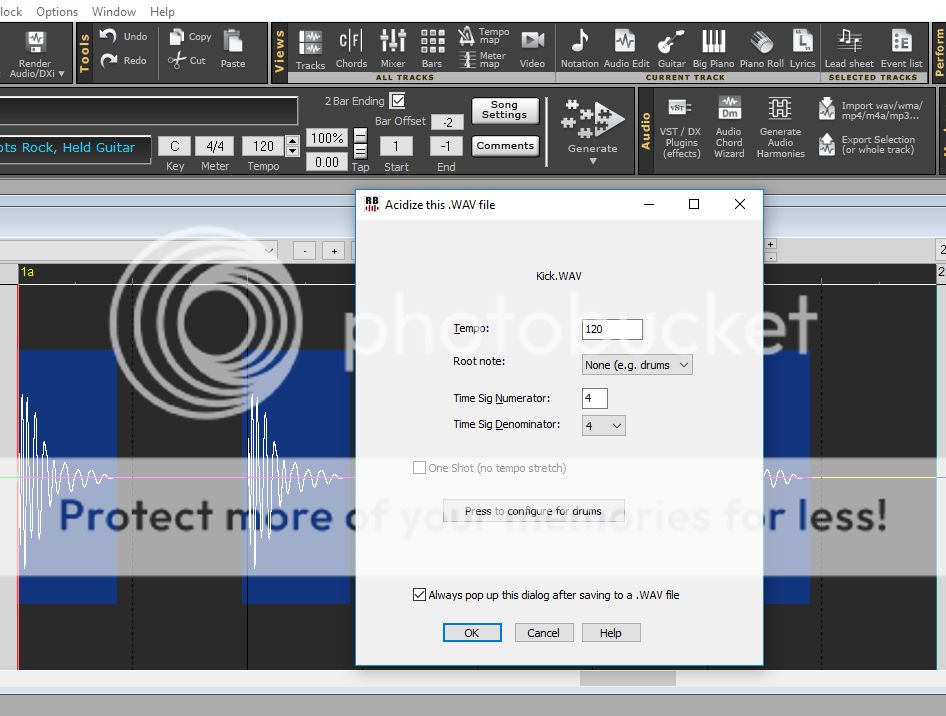
Task: Enable One Shot (no tempo stretch)
Action: pos(419,467)
